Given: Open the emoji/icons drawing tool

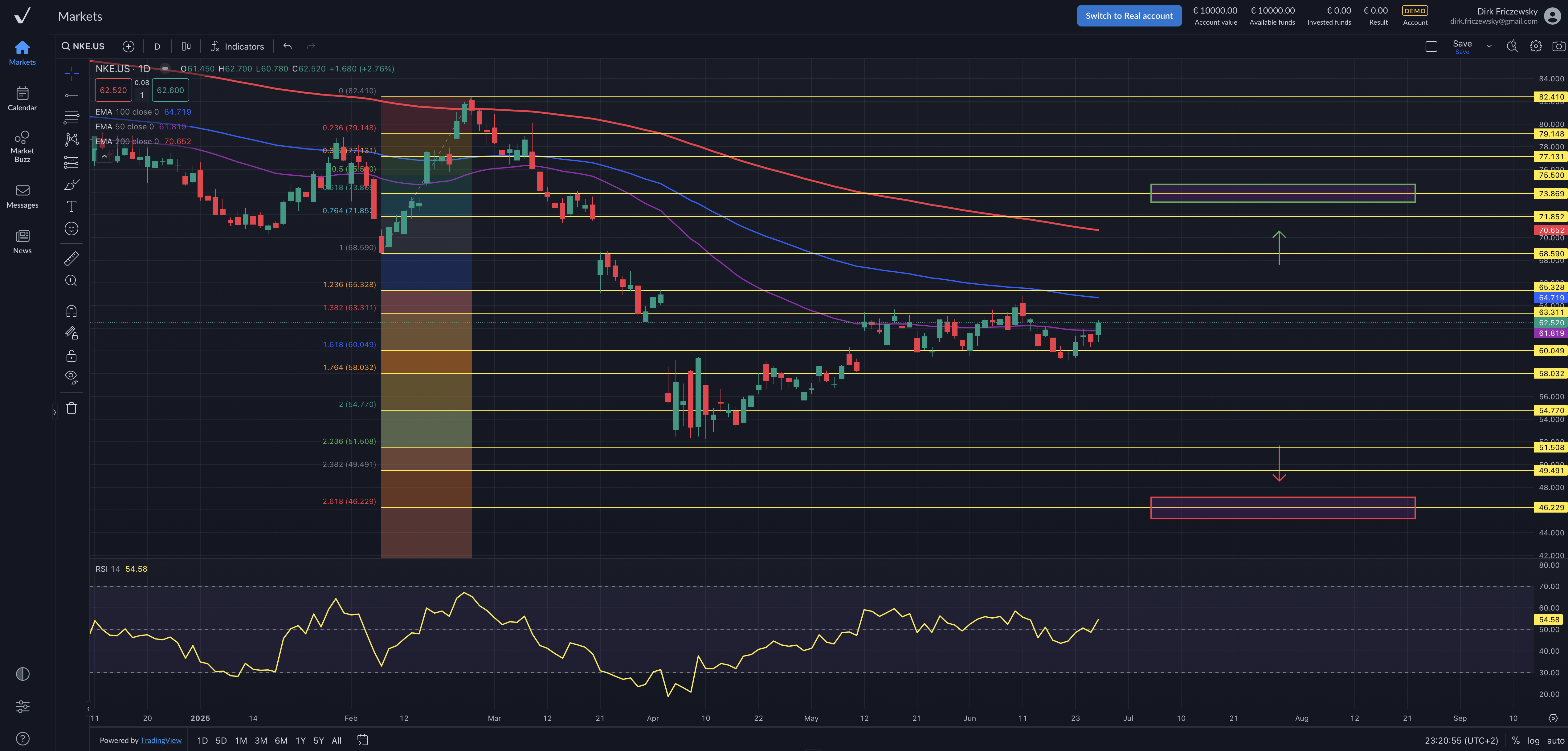Looking at the screenshot, I should click(71, 229).
